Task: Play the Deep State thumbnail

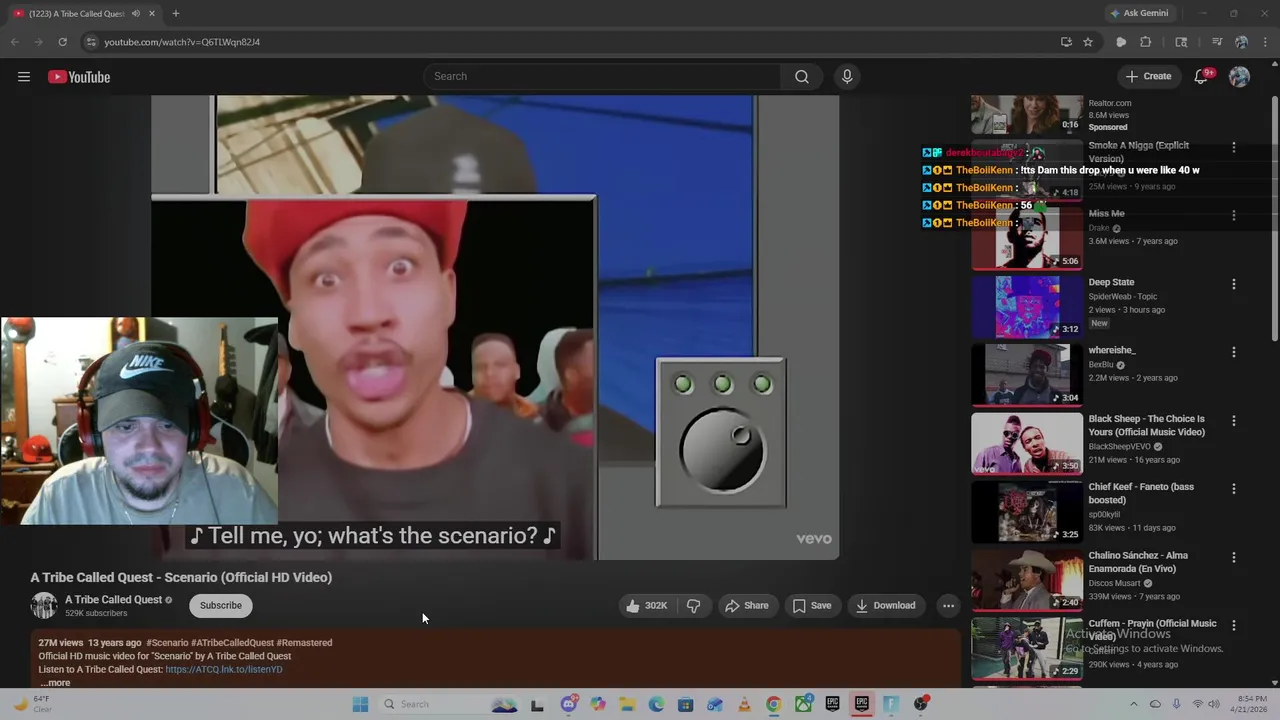Action: click(1027, 307)
